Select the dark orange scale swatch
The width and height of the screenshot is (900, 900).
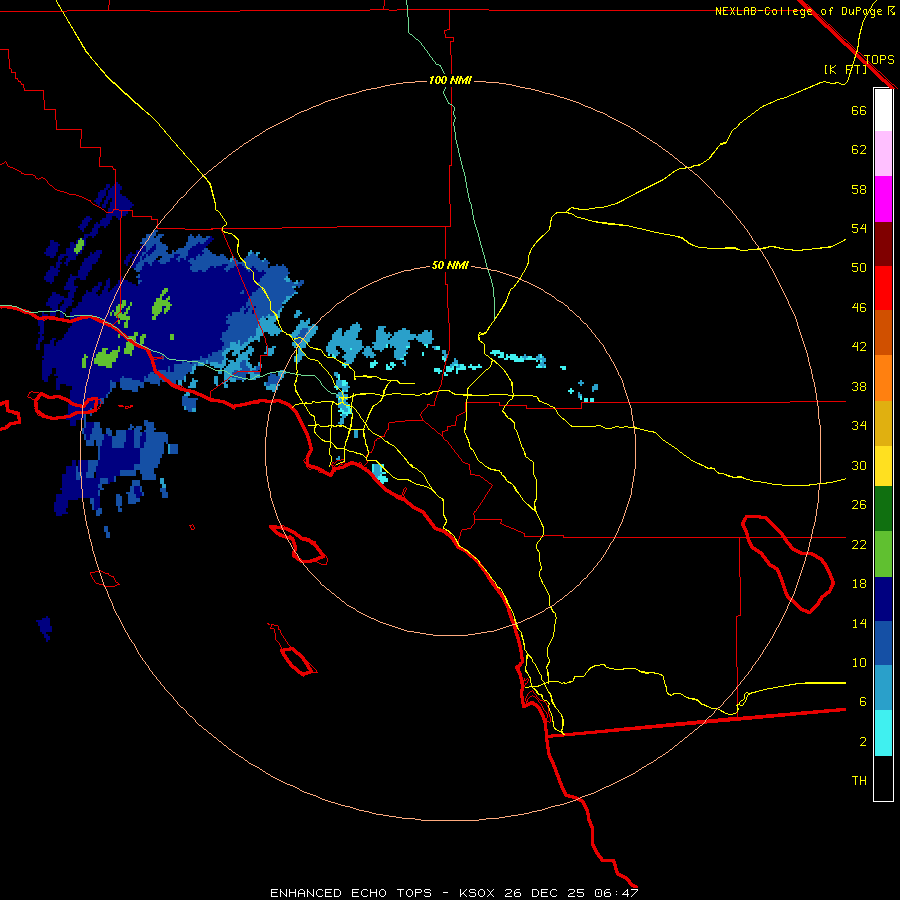coord(883,333)
